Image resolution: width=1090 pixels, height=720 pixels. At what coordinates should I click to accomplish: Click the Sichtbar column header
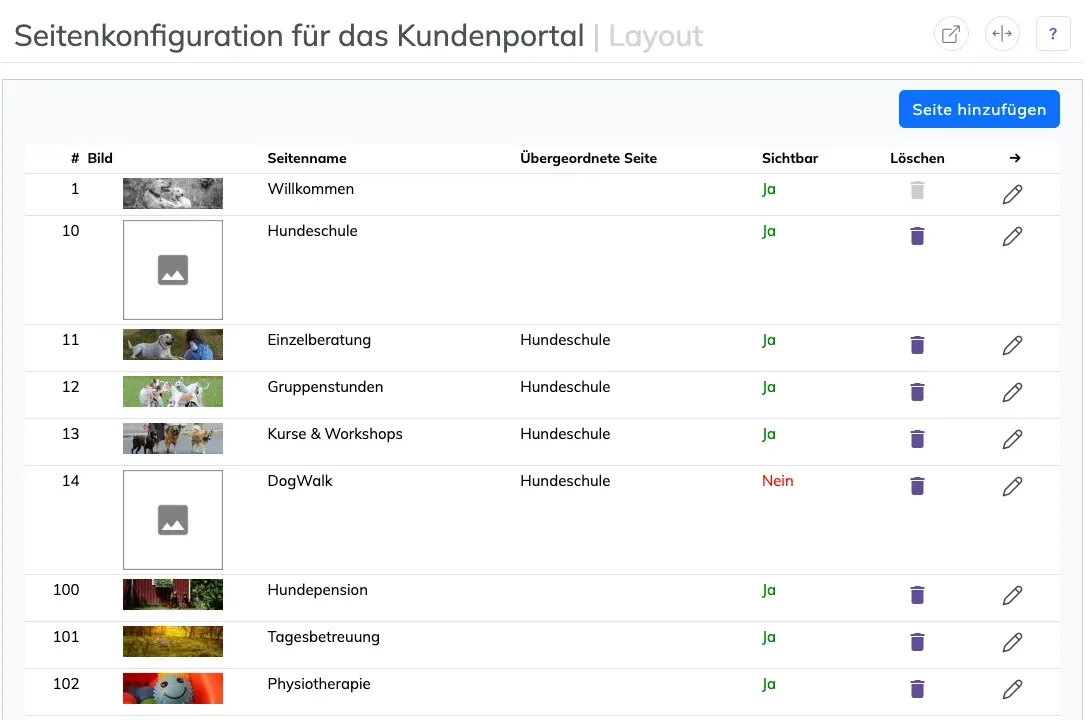[790, 158]
